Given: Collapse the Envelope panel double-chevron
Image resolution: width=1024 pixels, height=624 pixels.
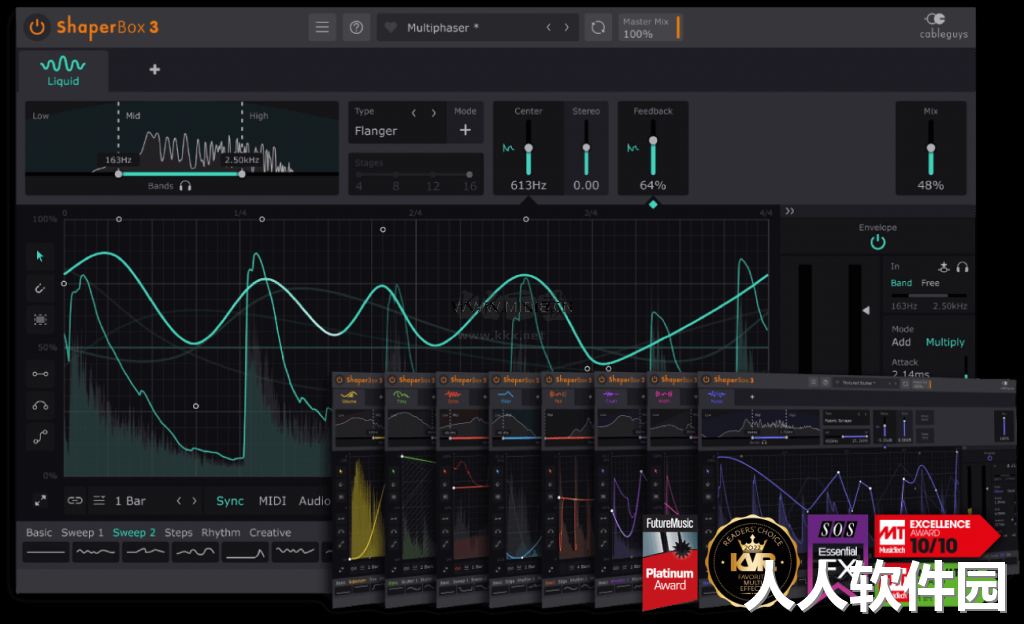Looking at the screenshot, I should click(790, 211).
